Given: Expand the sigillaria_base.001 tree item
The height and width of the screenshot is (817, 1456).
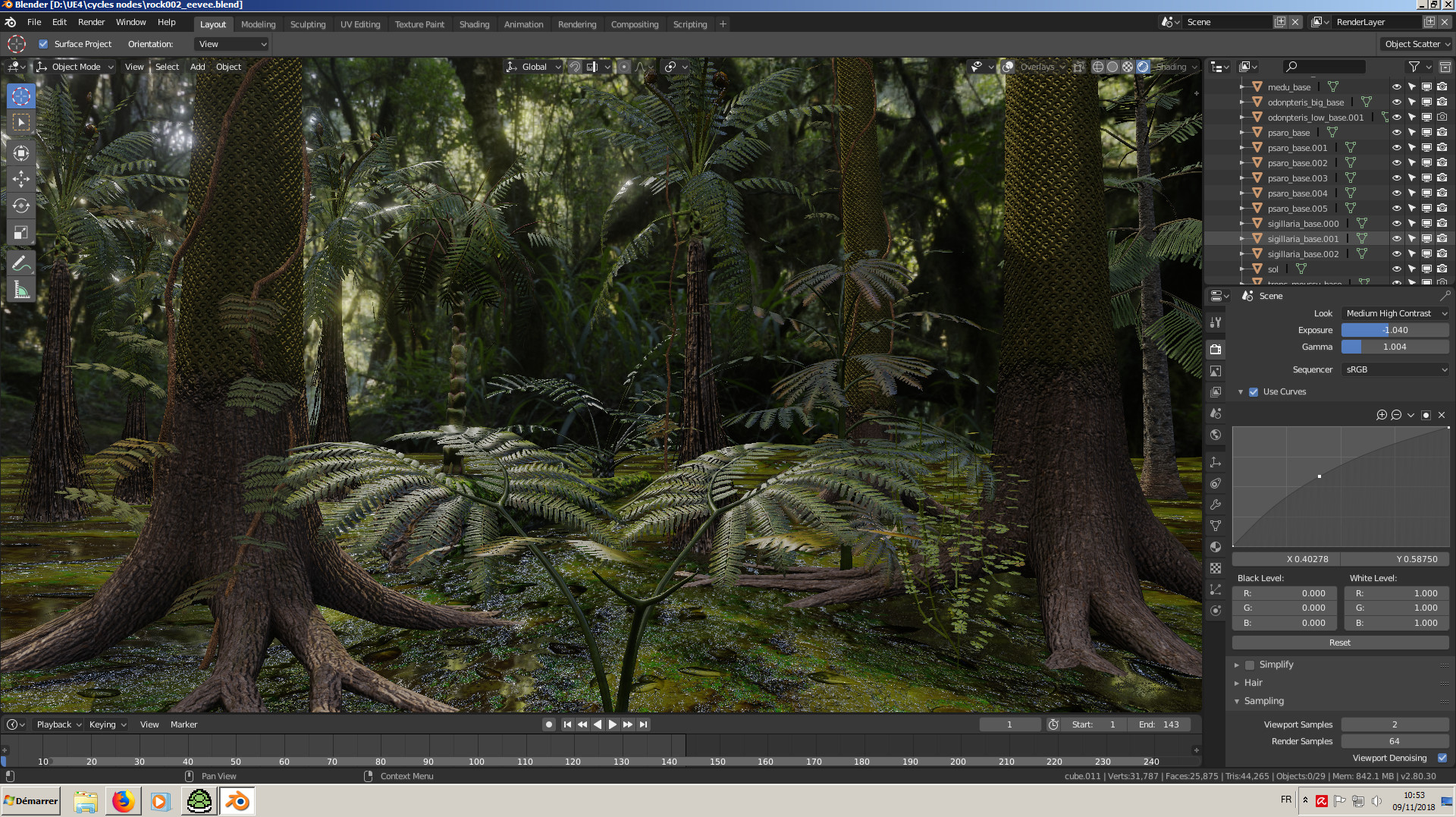Looking at the screenshot, I should pos(1241,239).
